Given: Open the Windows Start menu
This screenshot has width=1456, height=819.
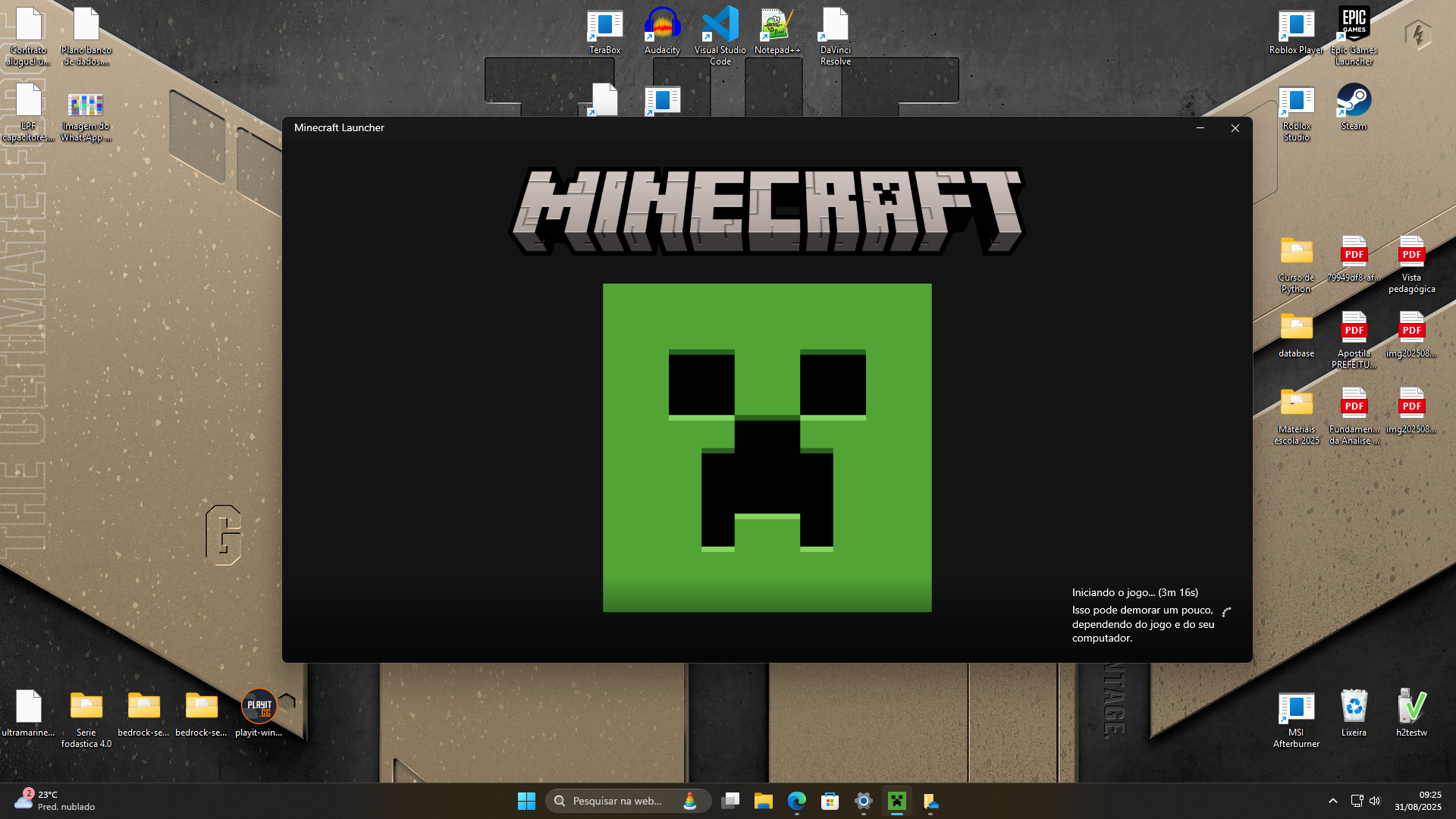Looking at the screenshot, I should pos(526,801).
